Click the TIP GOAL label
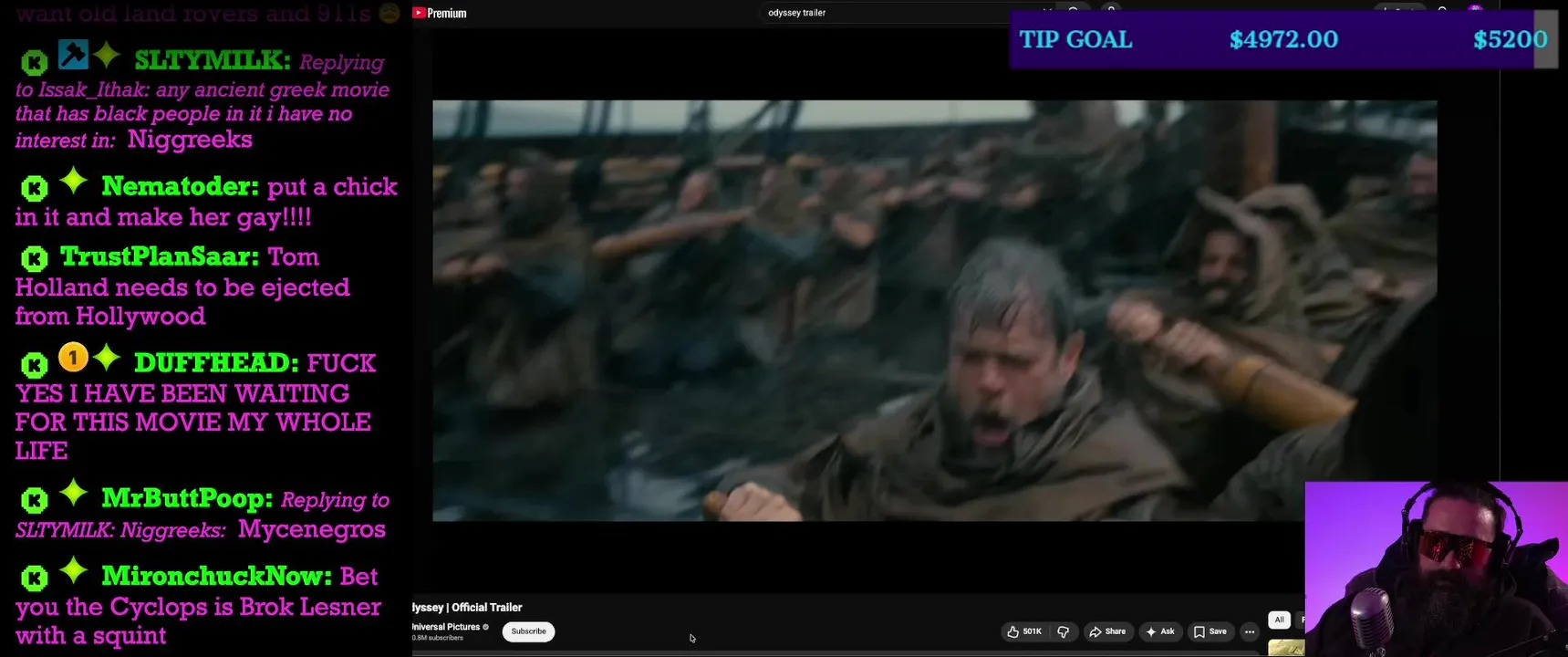This screenshot has height=657, width=1568. [x=1075, y=39]
